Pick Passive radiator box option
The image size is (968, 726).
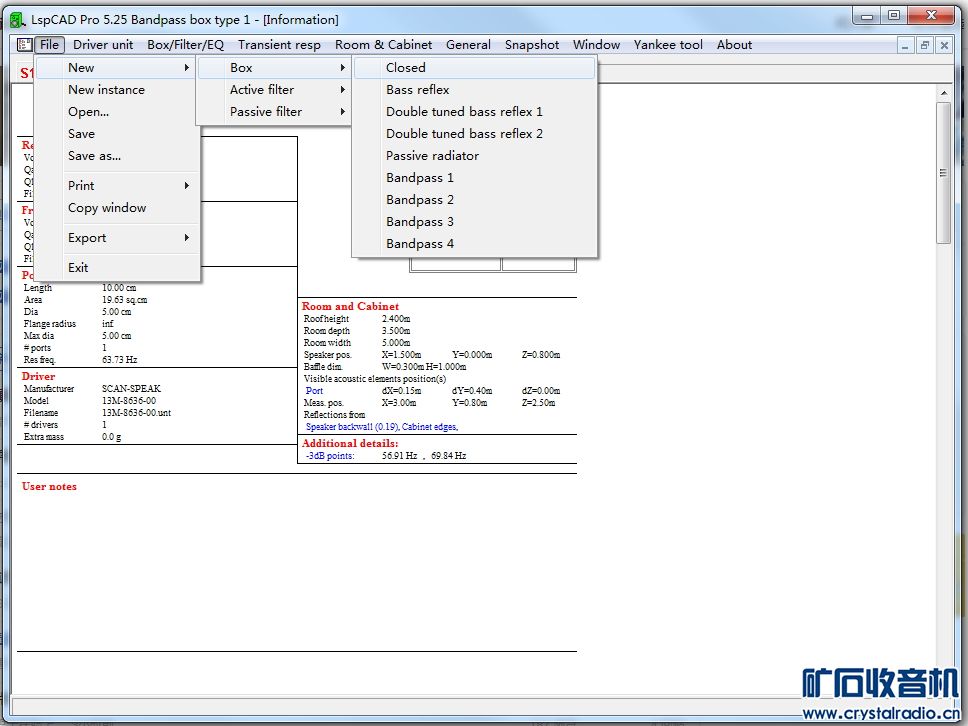[x=432, y=156]
